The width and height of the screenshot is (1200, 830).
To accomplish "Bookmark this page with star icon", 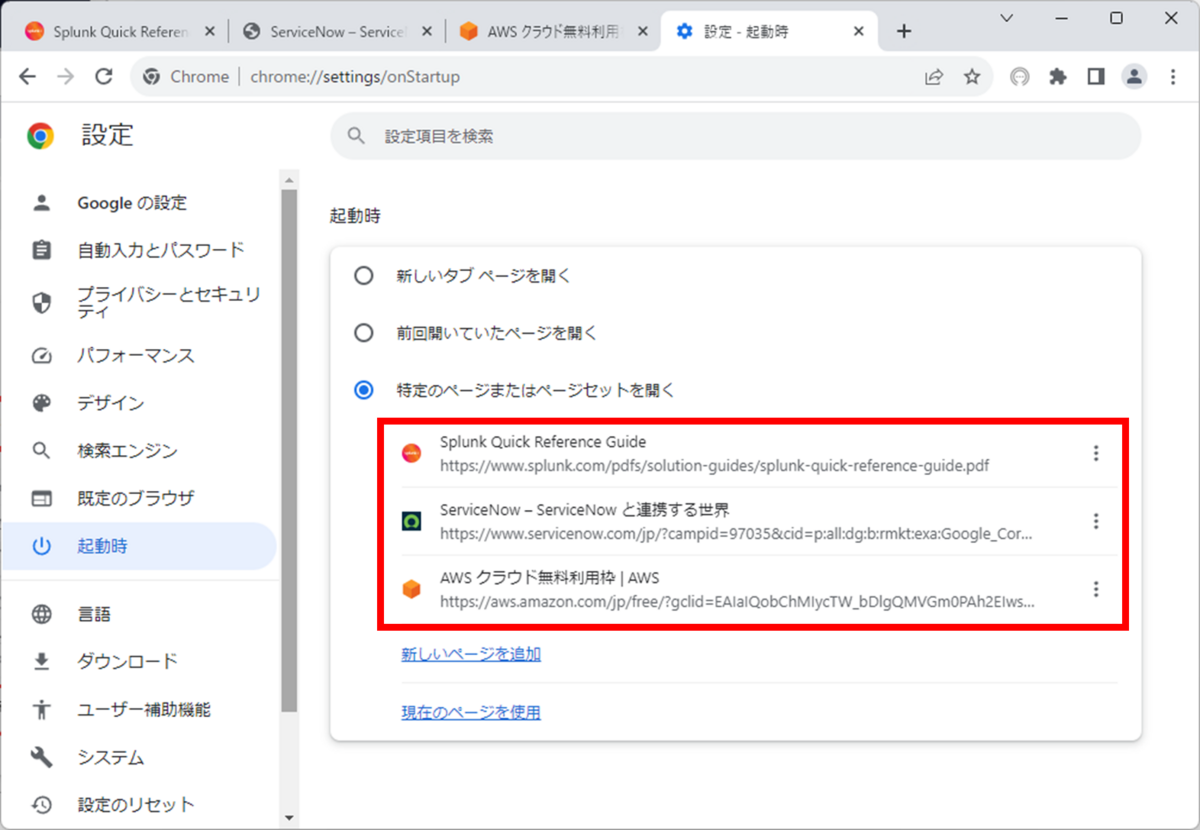I will [972, 77].
